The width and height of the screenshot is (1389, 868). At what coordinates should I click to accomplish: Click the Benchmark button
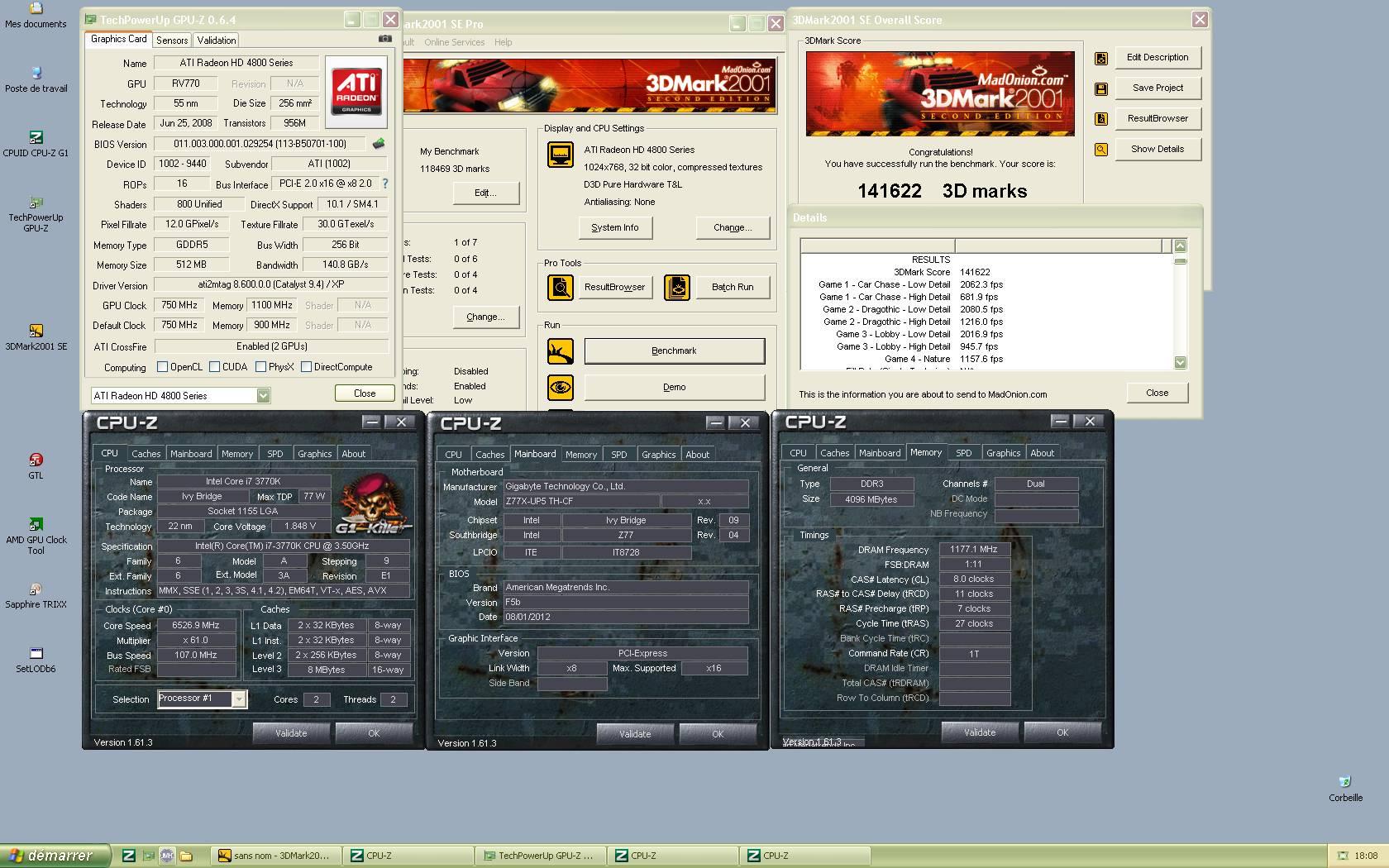click(x=675, y=351)
